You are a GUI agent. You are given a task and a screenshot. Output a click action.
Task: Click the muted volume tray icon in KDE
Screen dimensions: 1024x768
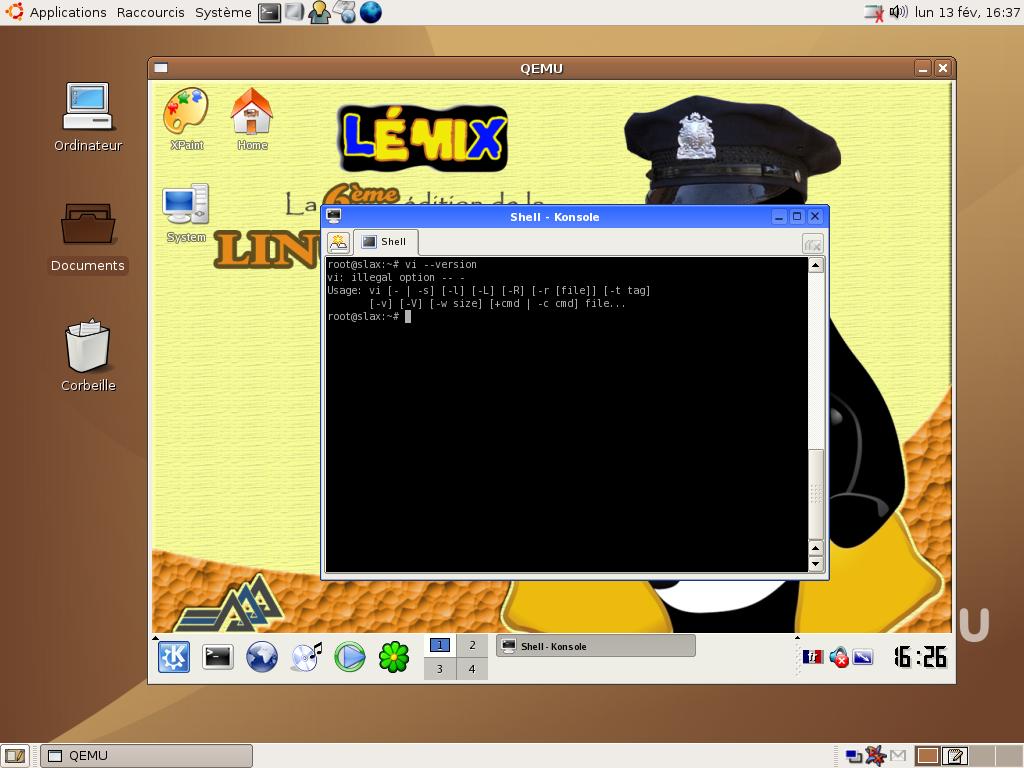click(x=839, y=657)
